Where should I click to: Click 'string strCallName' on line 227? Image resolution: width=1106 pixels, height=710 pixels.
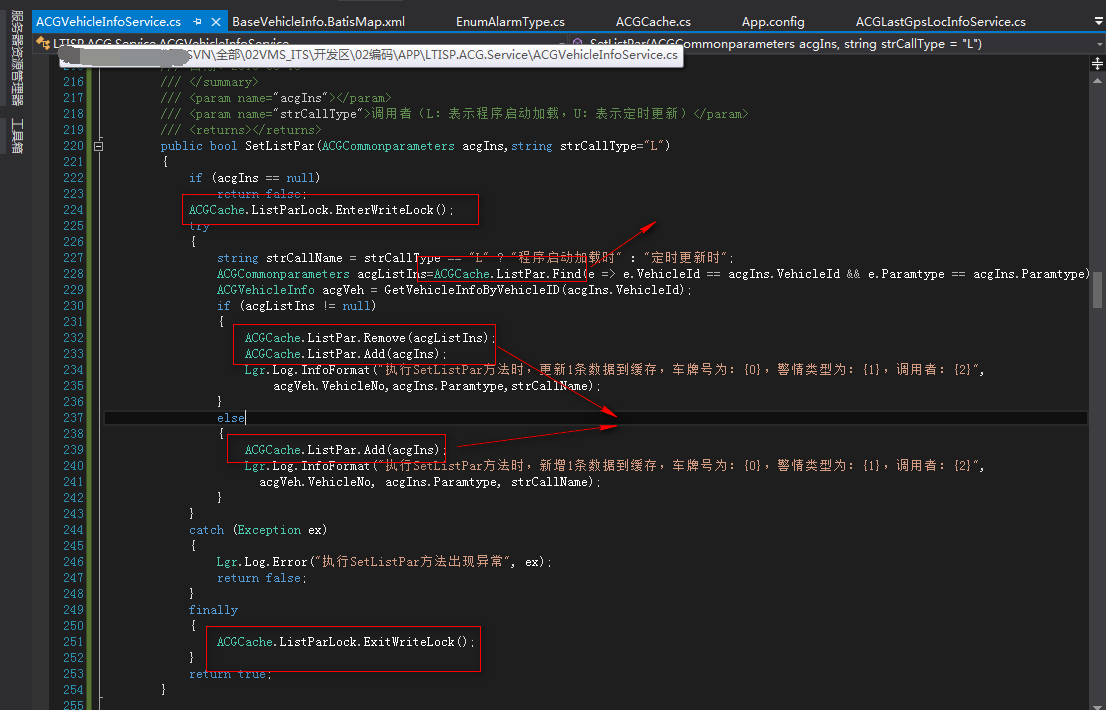click(279, 258)
